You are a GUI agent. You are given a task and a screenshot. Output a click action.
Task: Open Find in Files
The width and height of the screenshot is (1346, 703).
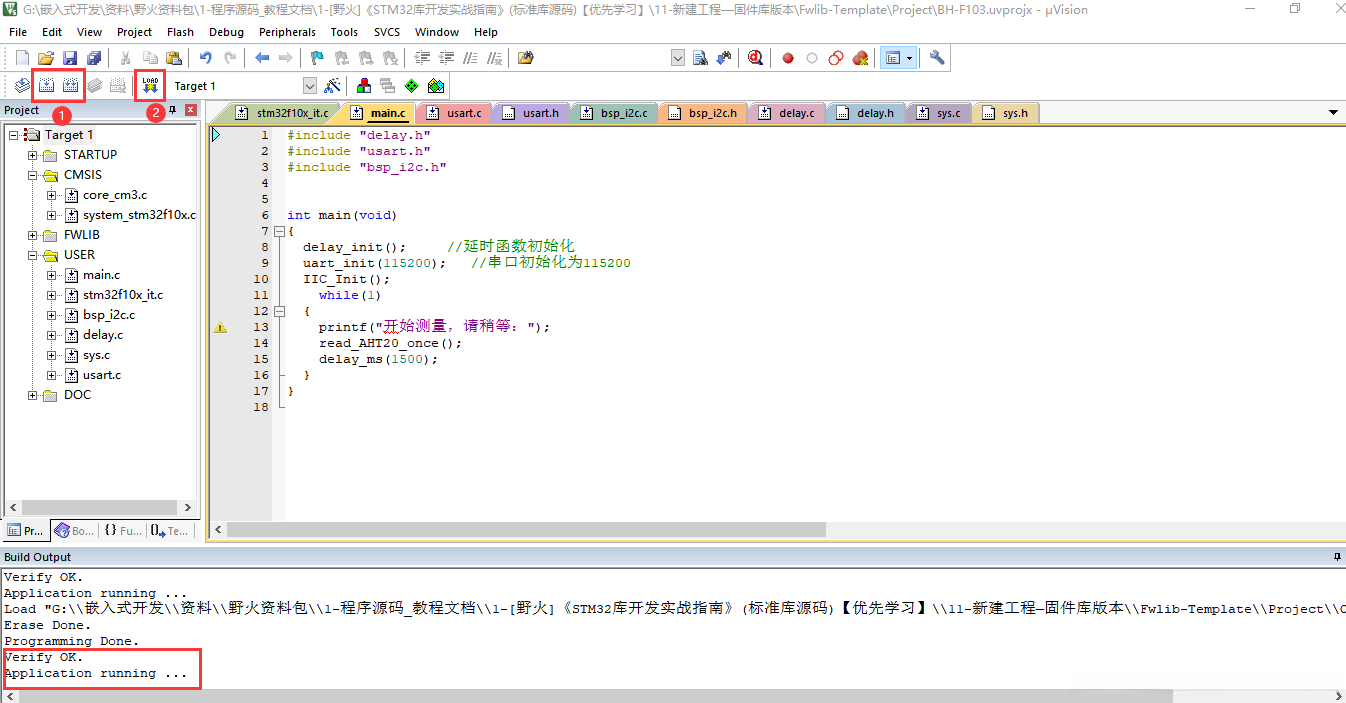pos(526,58)
